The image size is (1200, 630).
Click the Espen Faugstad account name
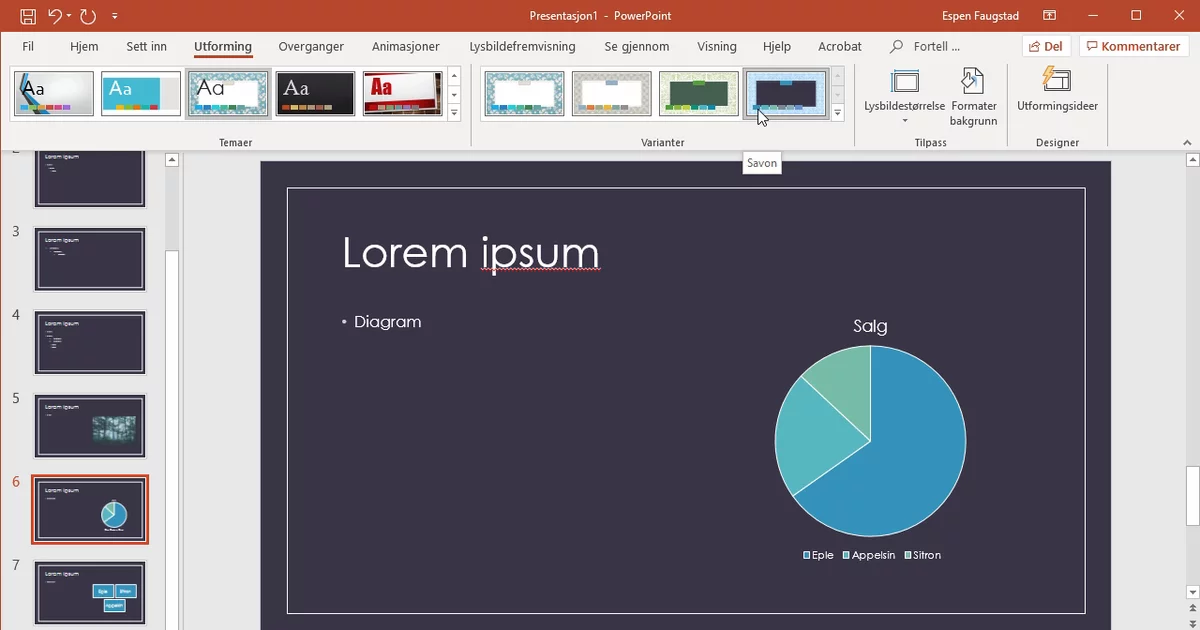coord(981,16)
